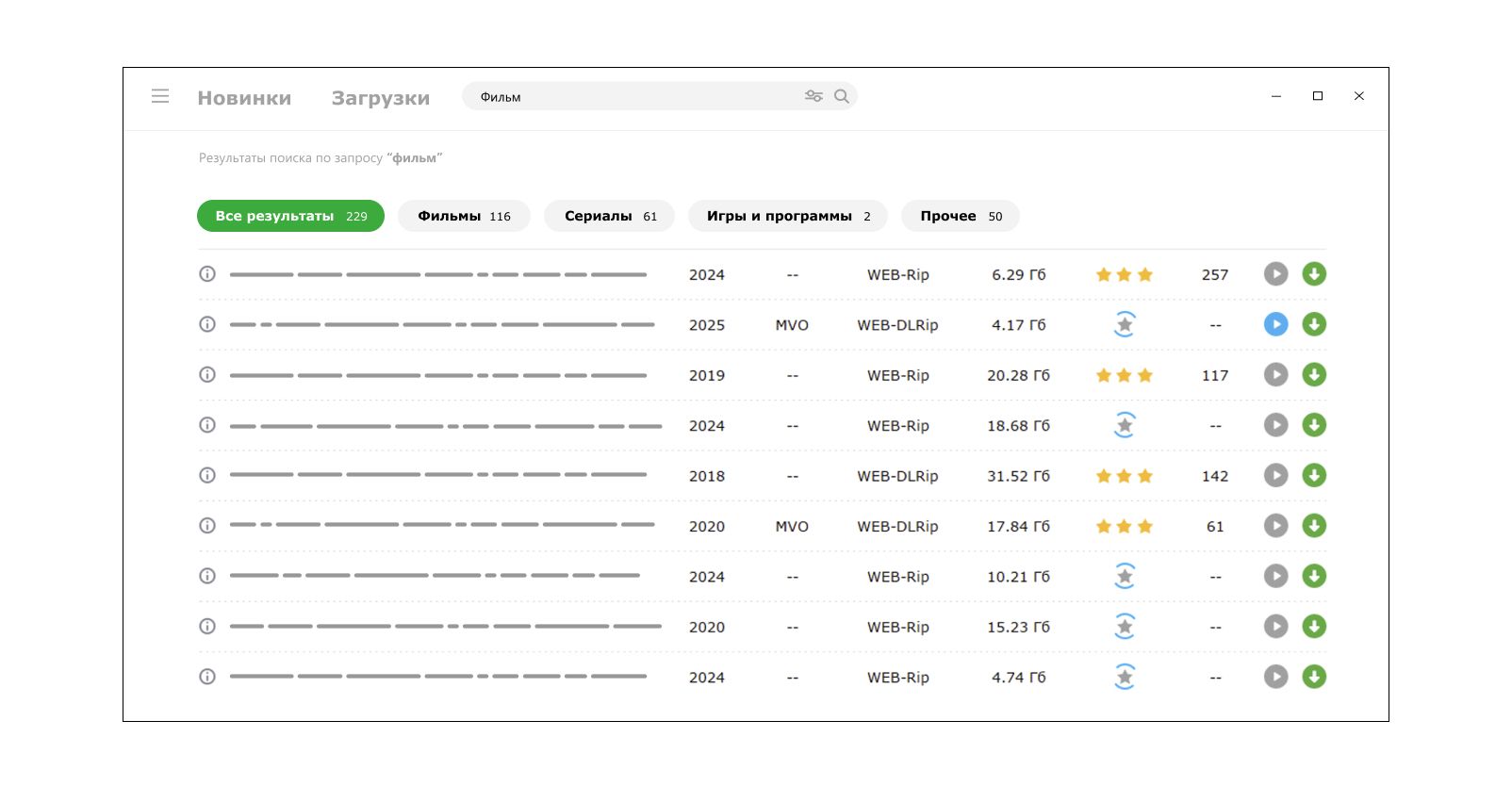
Task: Click the three stars on 6.29 Гб row
Action: (1125, 275)
